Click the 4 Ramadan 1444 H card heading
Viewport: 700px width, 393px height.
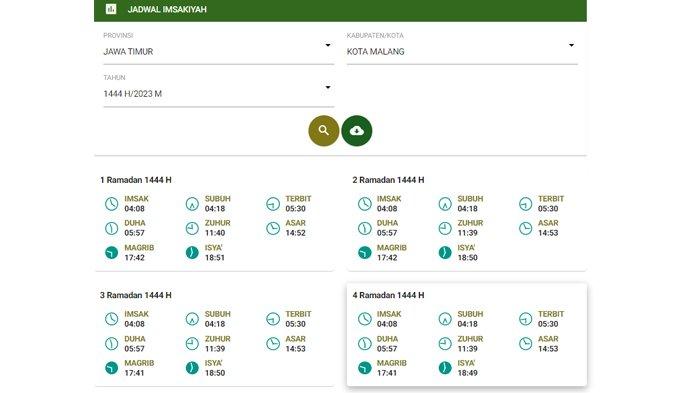point(388,295)
